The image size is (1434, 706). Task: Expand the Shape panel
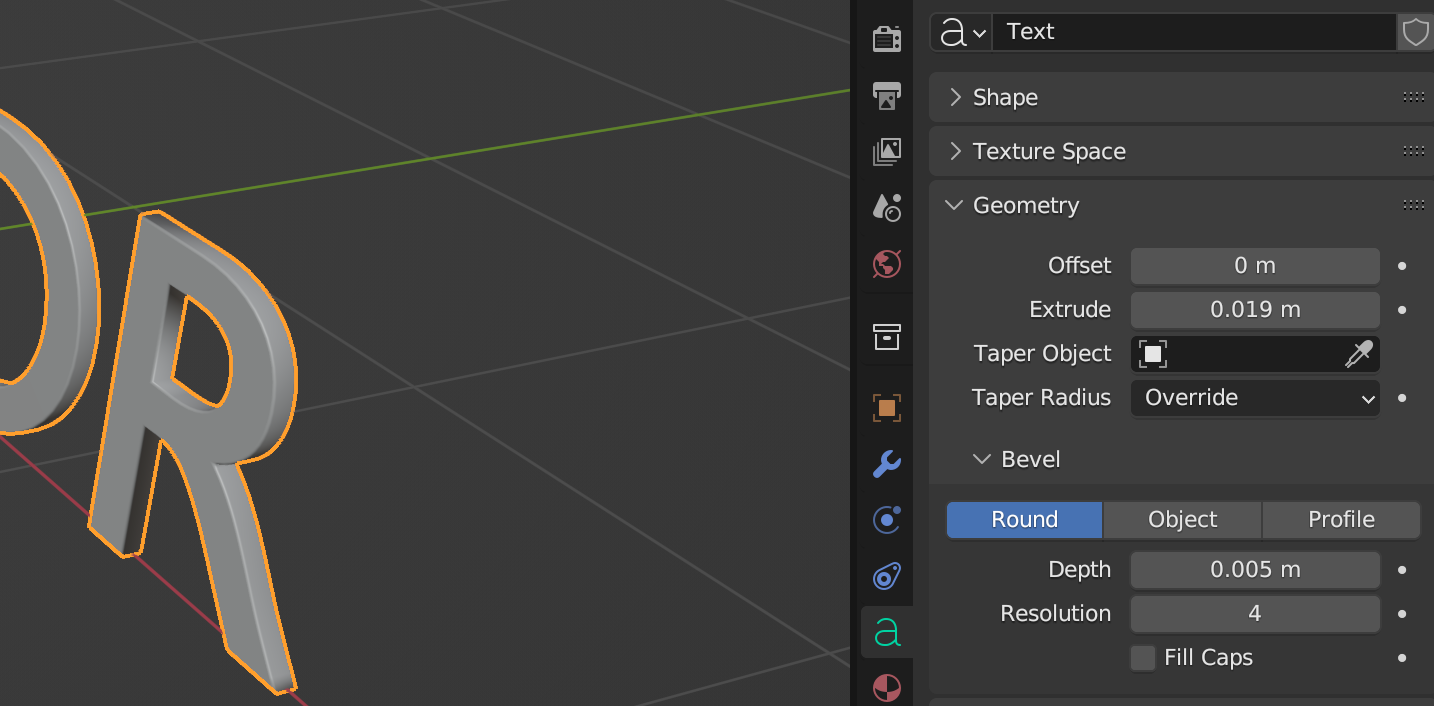1005,97
